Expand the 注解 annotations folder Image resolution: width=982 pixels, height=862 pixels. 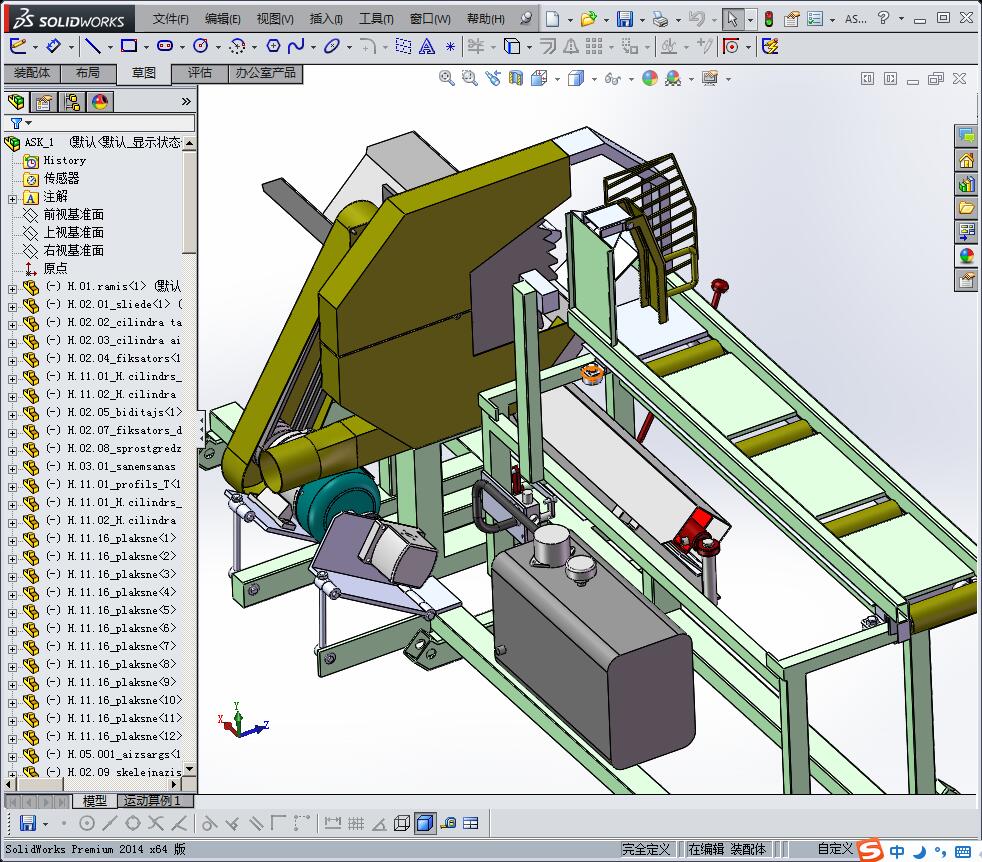12,197
